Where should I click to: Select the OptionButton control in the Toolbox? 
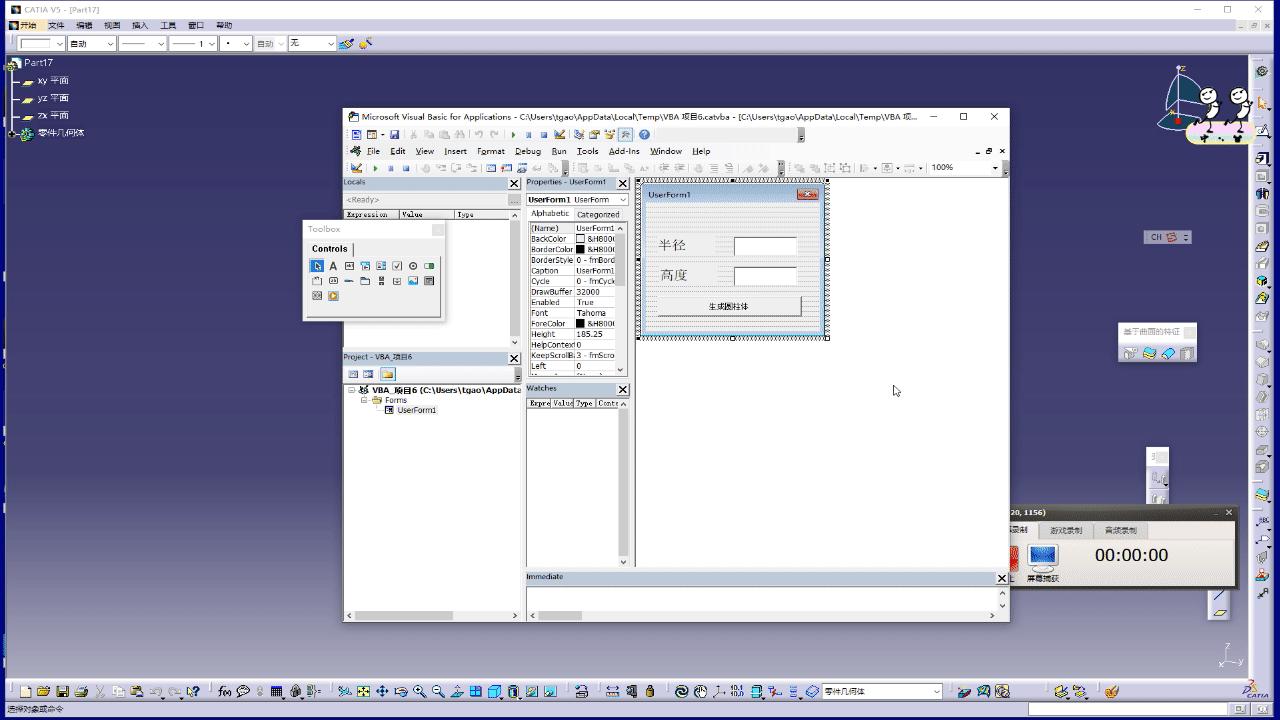click(x=413, y=266)
